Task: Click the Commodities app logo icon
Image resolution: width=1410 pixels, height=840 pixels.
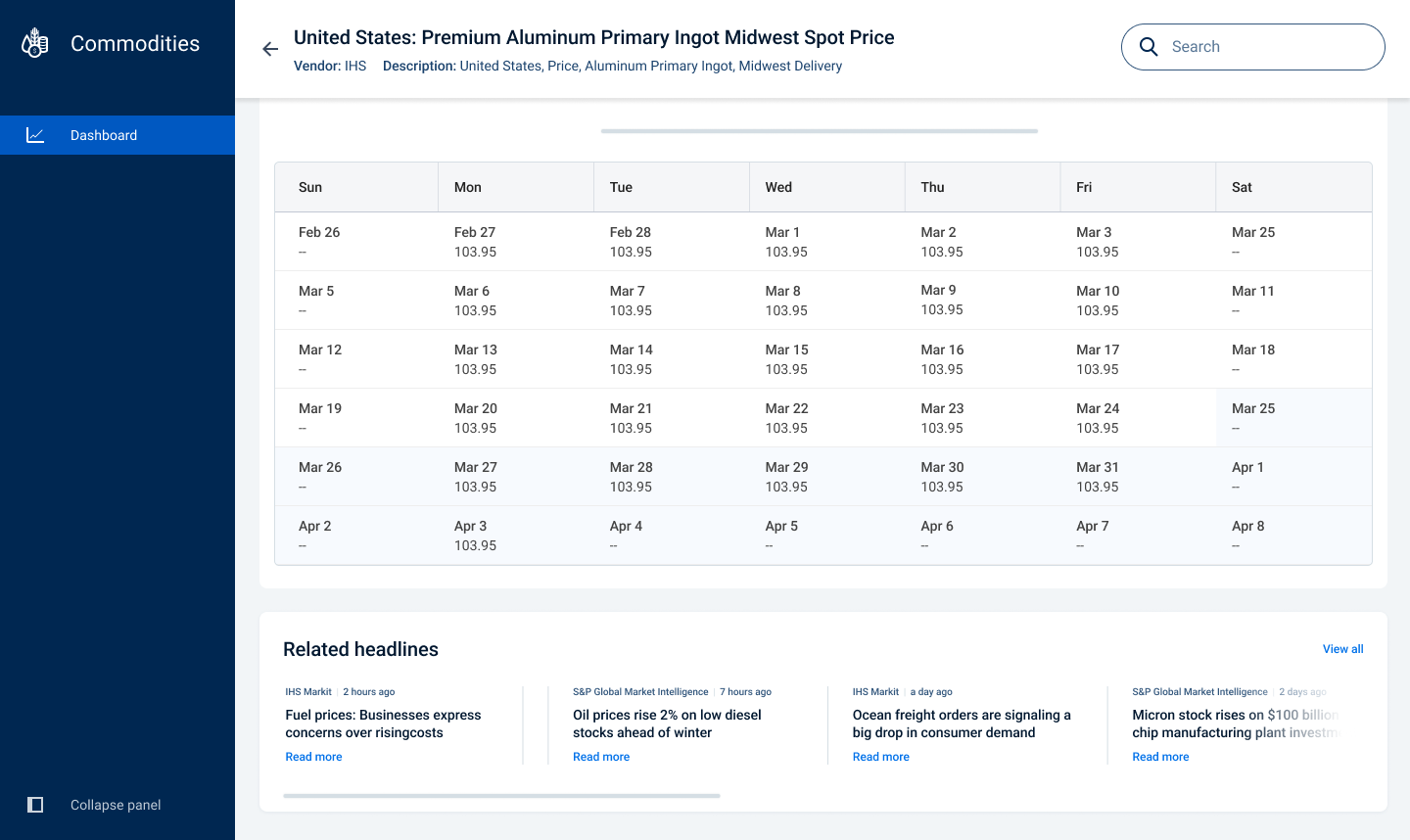Action: pos(34,42)
